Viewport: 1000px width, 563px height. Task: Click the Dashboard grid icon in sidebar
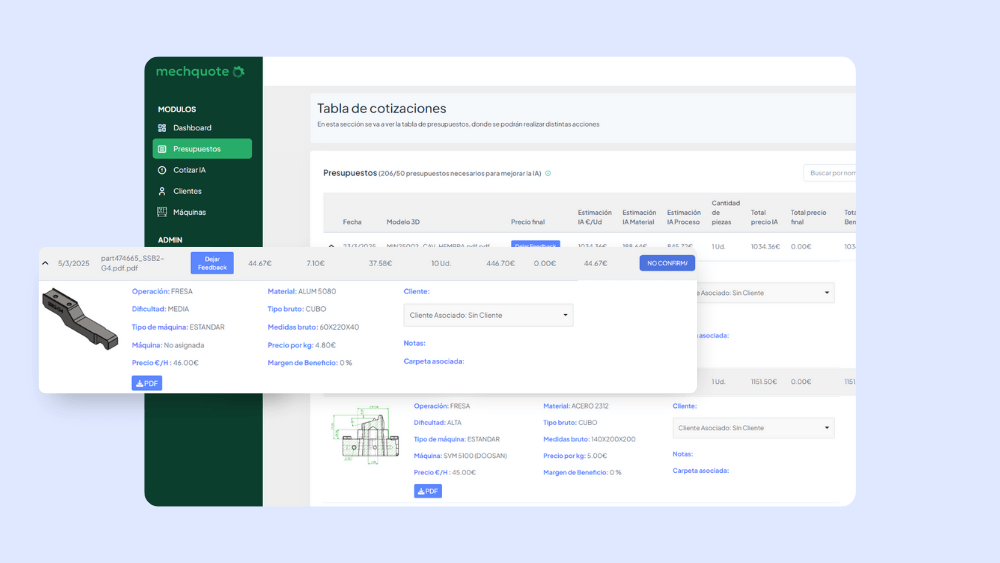[162, 128]
